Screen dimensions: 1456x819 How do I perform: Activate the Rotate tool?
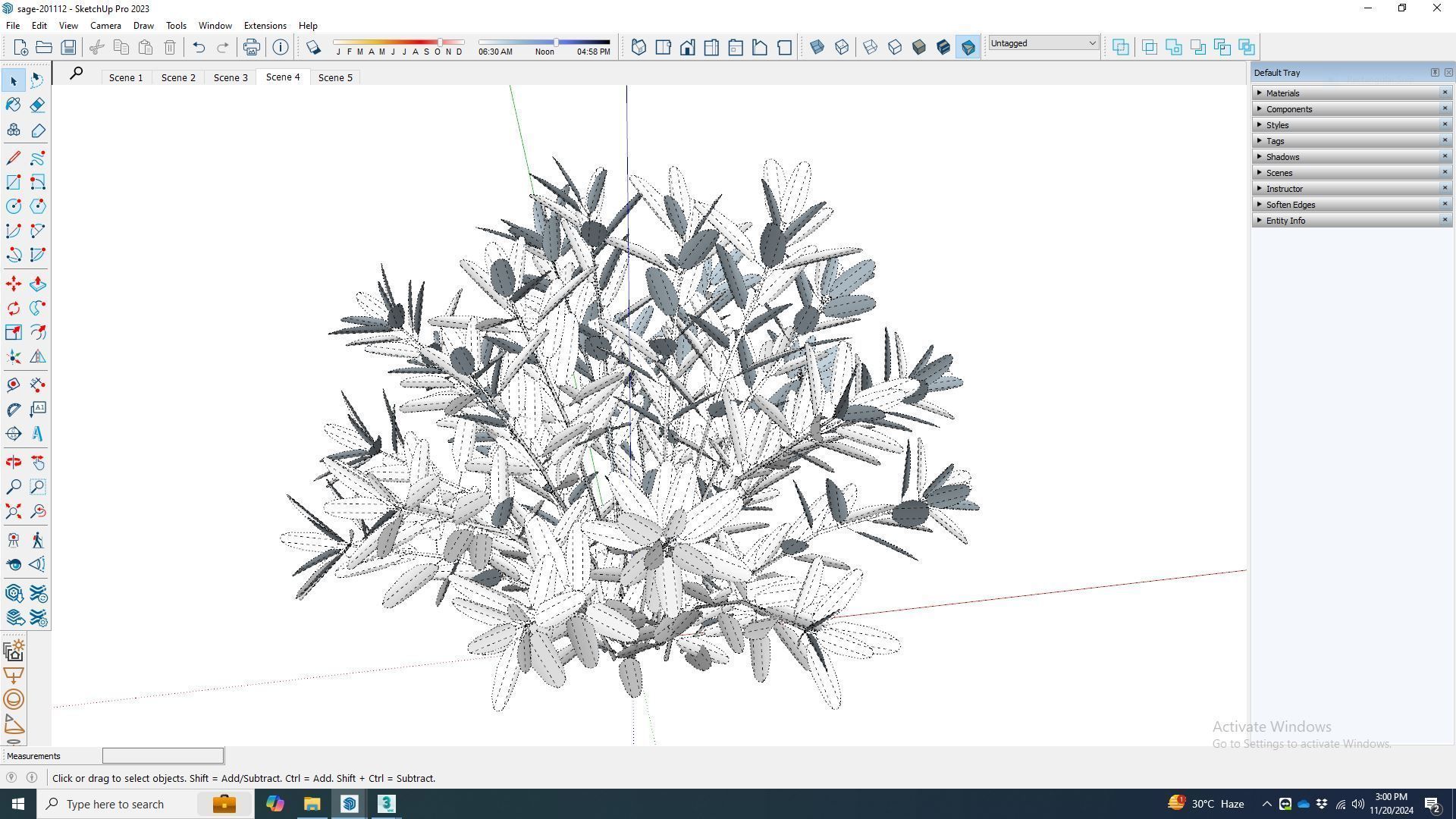click(14, 309)
